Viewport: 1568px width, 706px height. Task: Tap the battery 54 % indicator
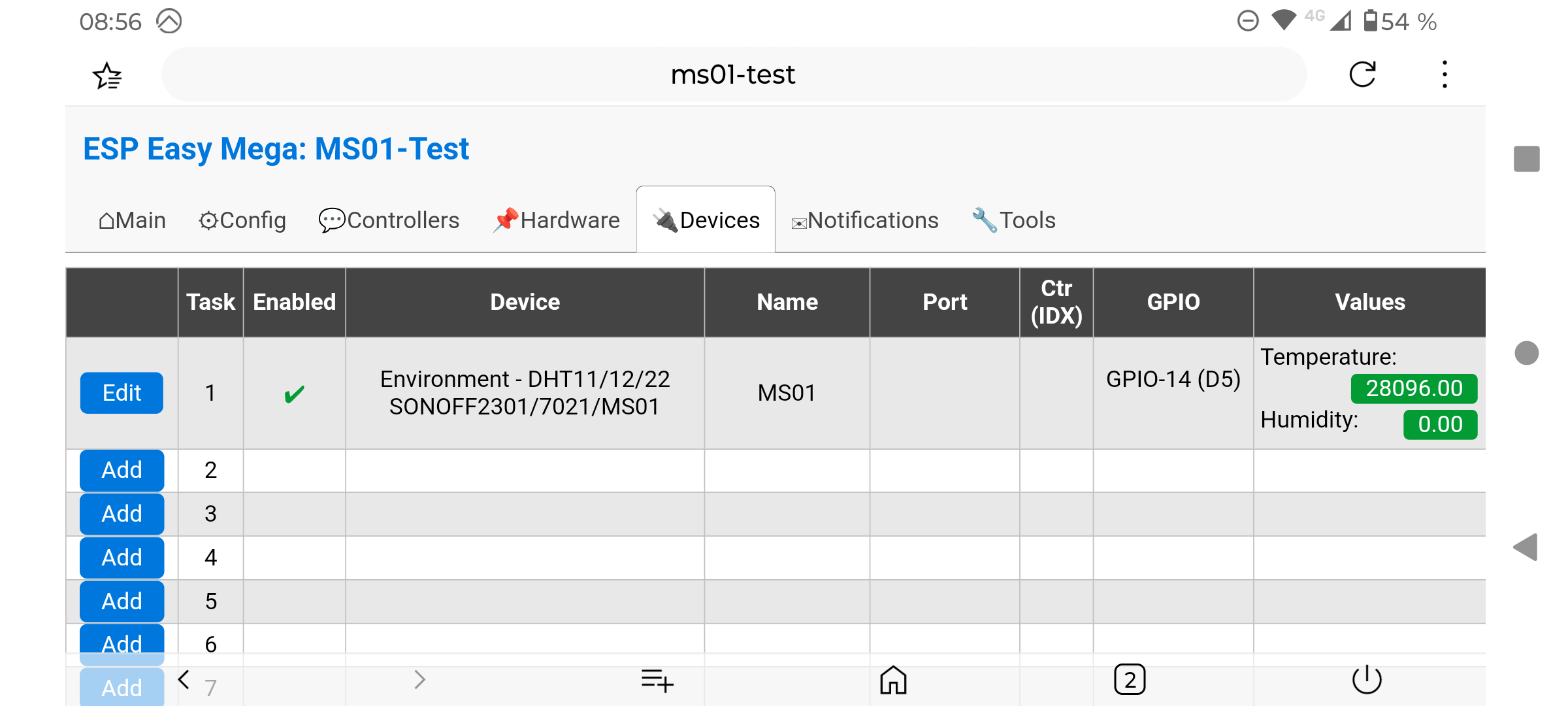pos(1400,22)
